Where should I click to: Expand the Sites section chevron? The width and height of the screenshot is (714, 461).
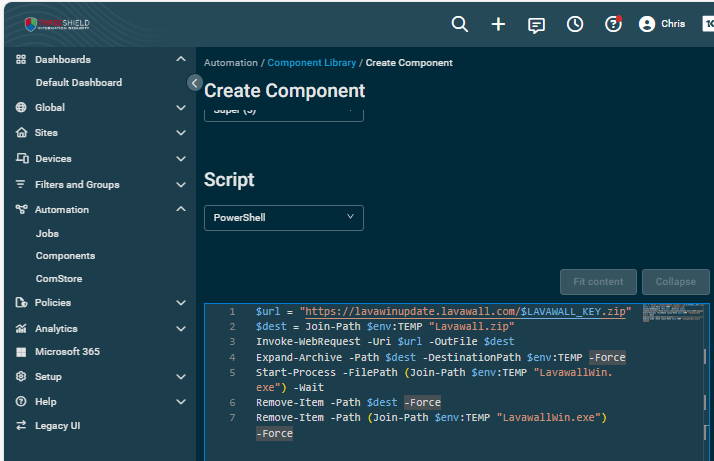pos(181,133)
